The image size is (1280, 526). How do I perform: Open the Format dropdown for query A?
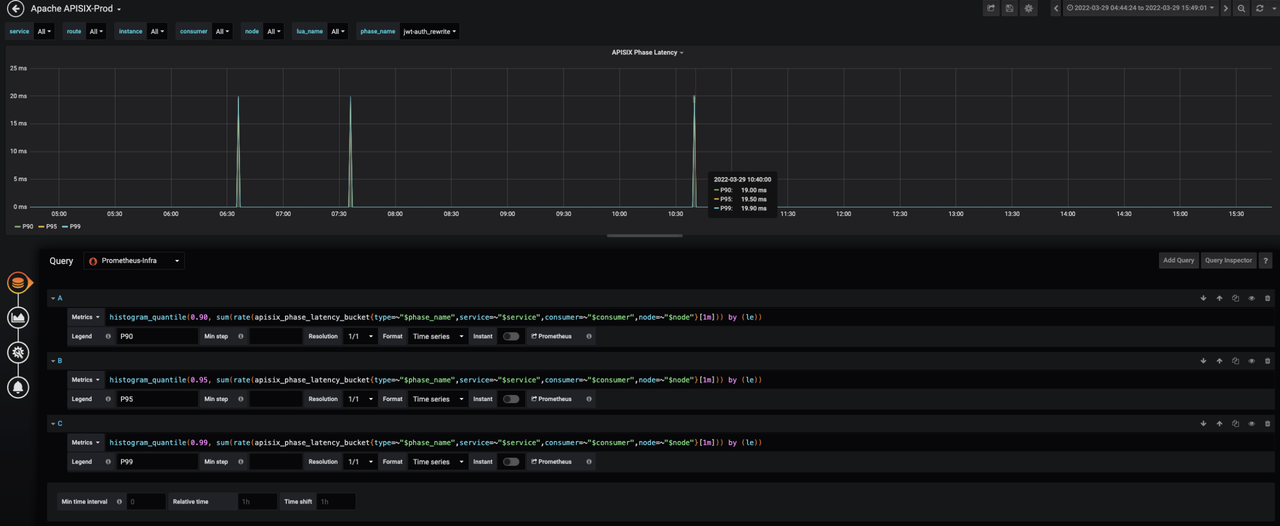(437, 337)
